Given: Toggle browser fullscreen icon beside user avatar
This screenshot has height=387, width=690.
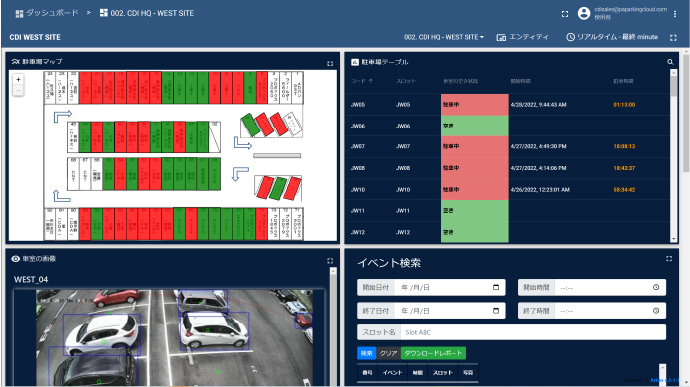Looking at the screenshot, I should click(x=565, y=14).
